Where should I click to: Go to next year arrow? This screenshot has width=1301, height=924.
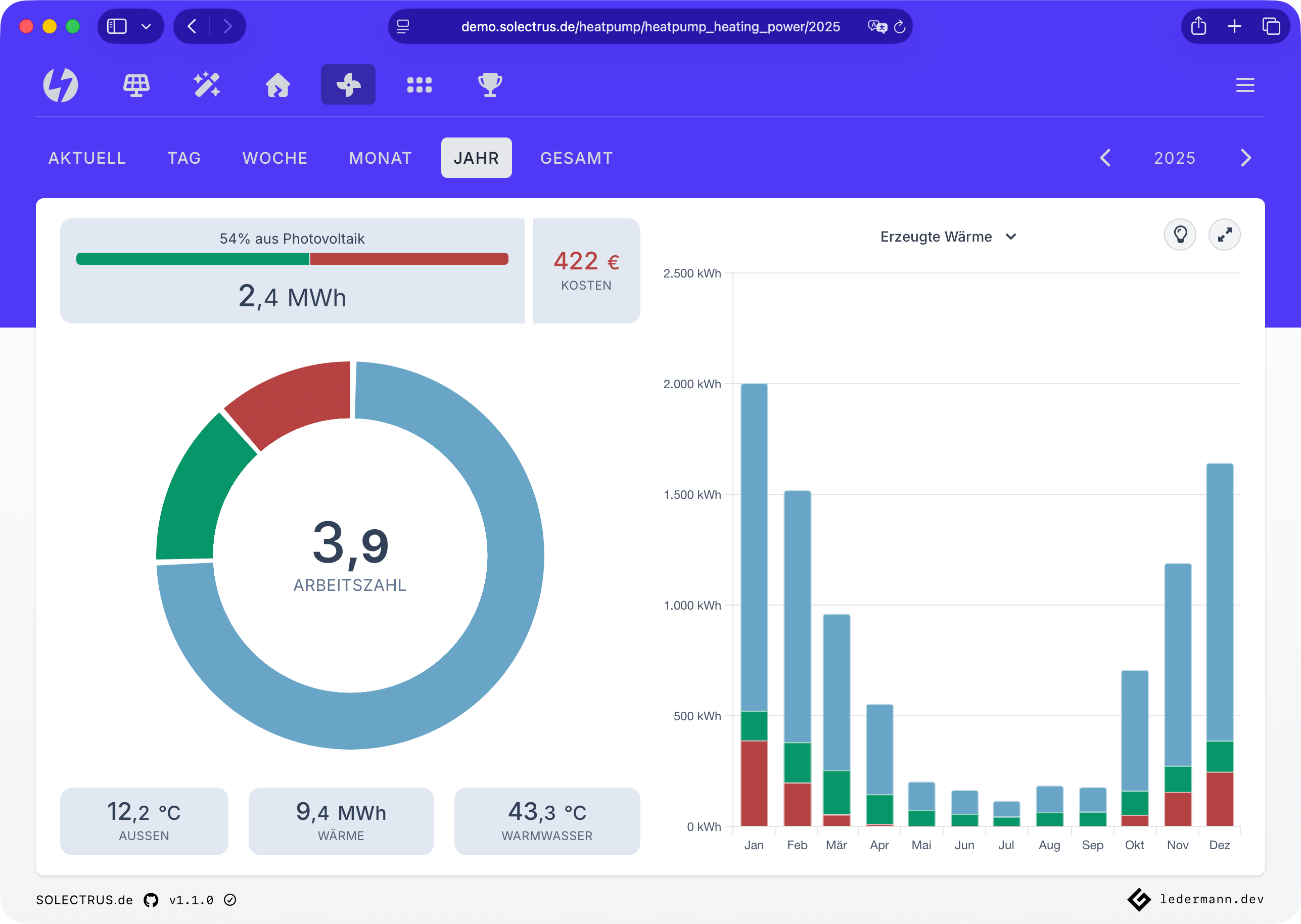(x=1245, y=158)
